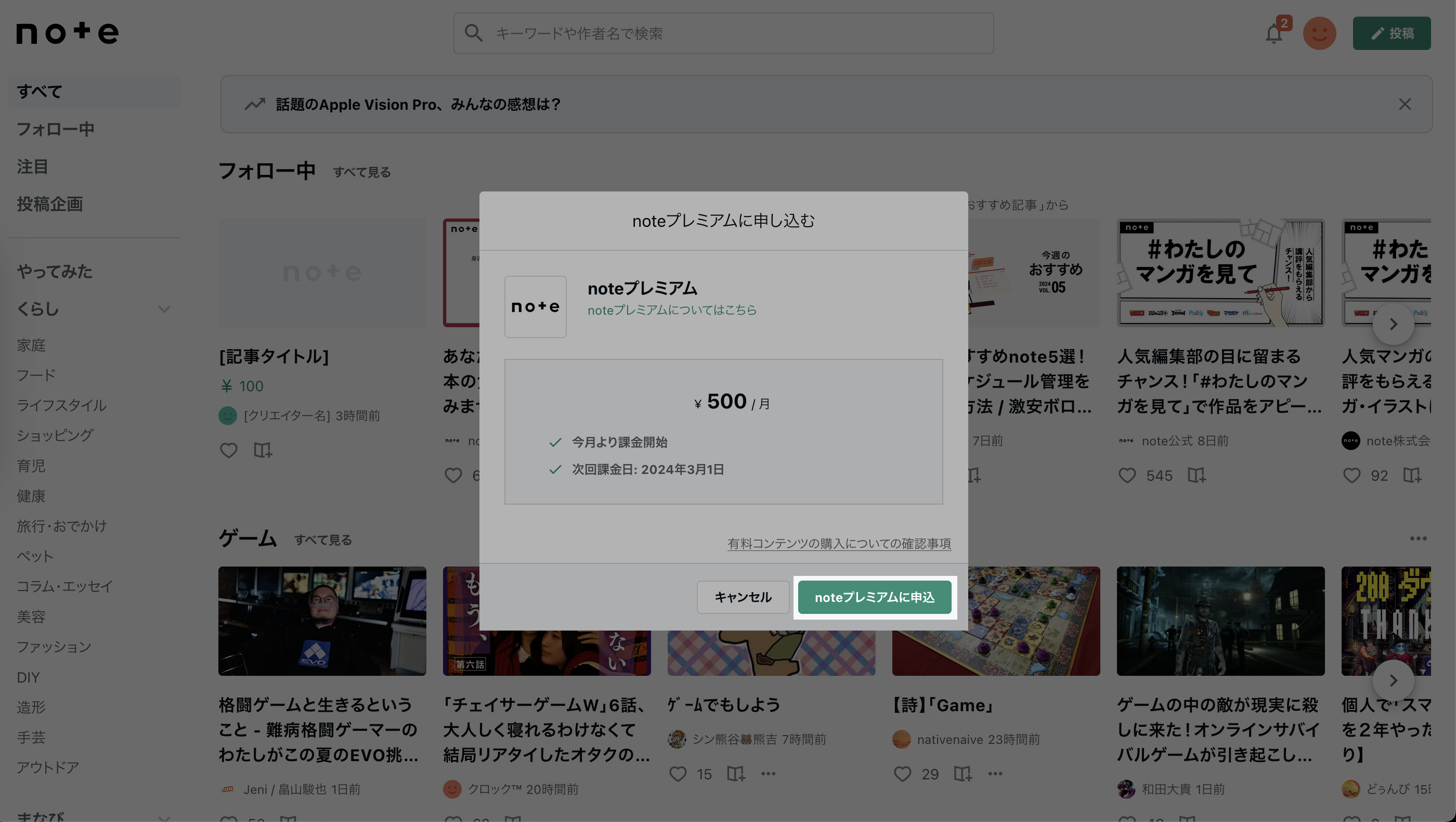Open the 旅行・おでかけ subcategory
The image size is (1456, 822).
[x=61, y=526]
